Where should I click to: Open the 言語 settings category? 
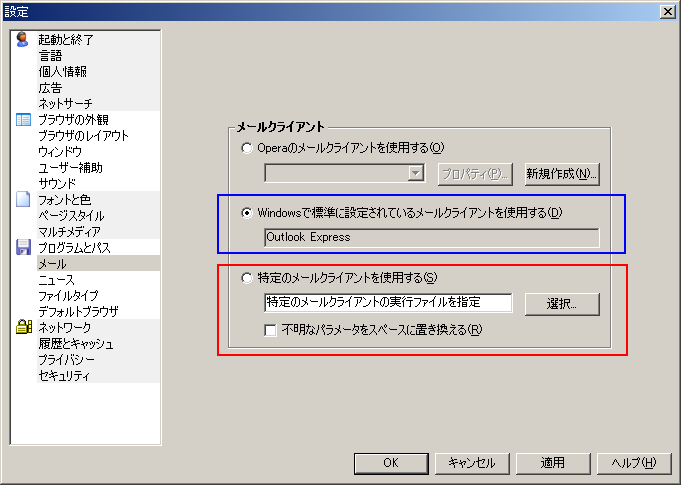point(50,56)
